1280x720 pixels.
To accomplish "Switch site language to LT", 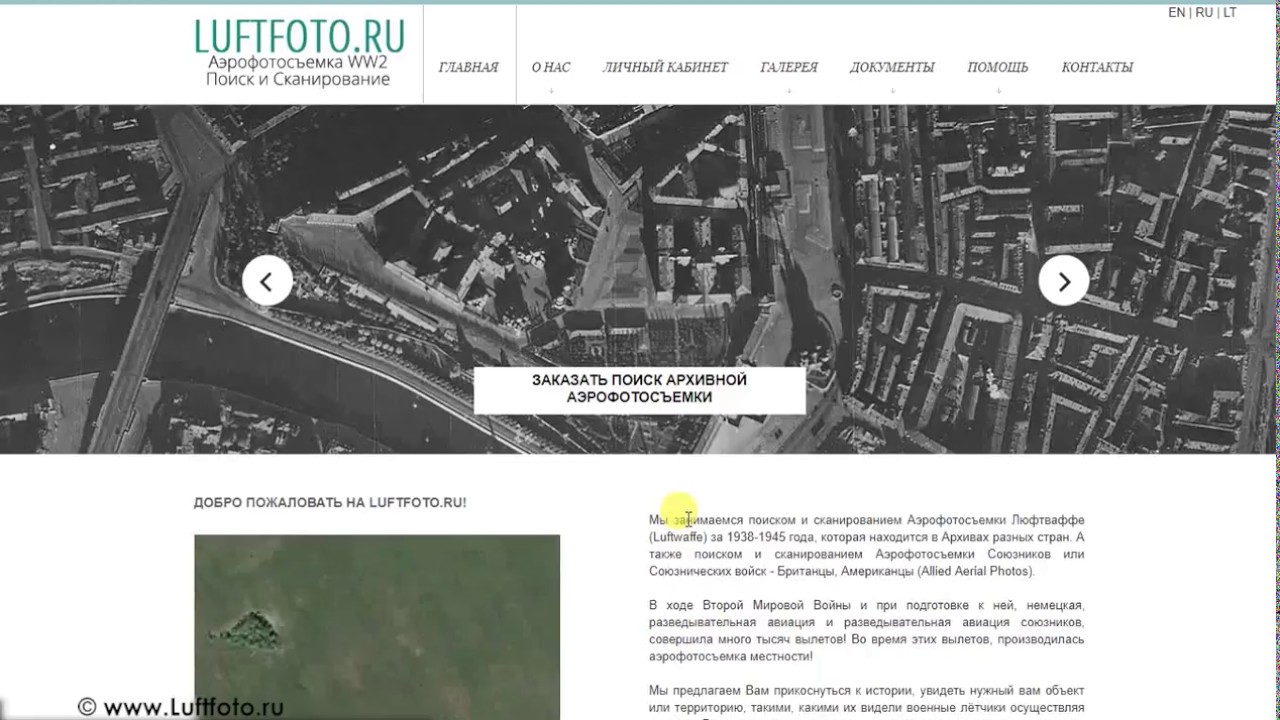I will (1230, 13).
